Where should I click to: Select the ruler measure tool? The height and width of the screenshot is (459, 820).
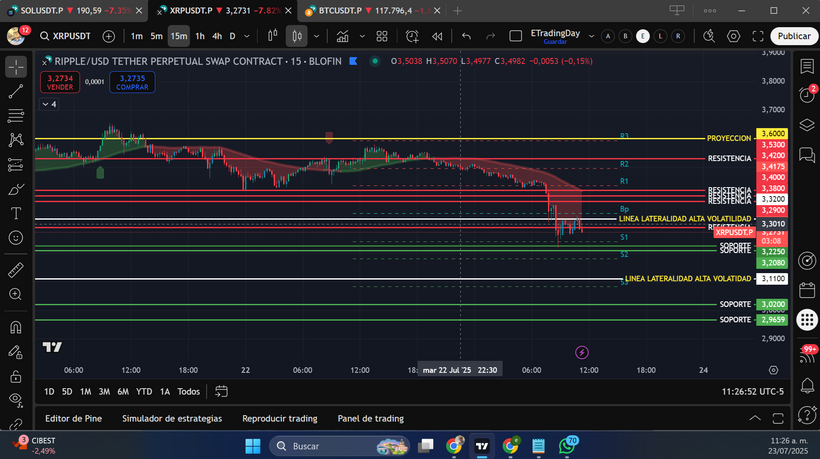16,270
